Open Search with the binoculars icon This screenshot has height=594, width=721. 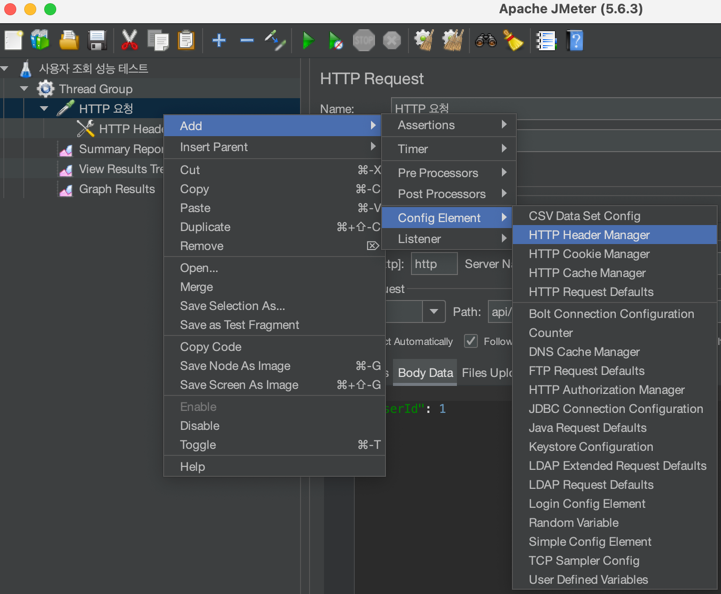486,41
